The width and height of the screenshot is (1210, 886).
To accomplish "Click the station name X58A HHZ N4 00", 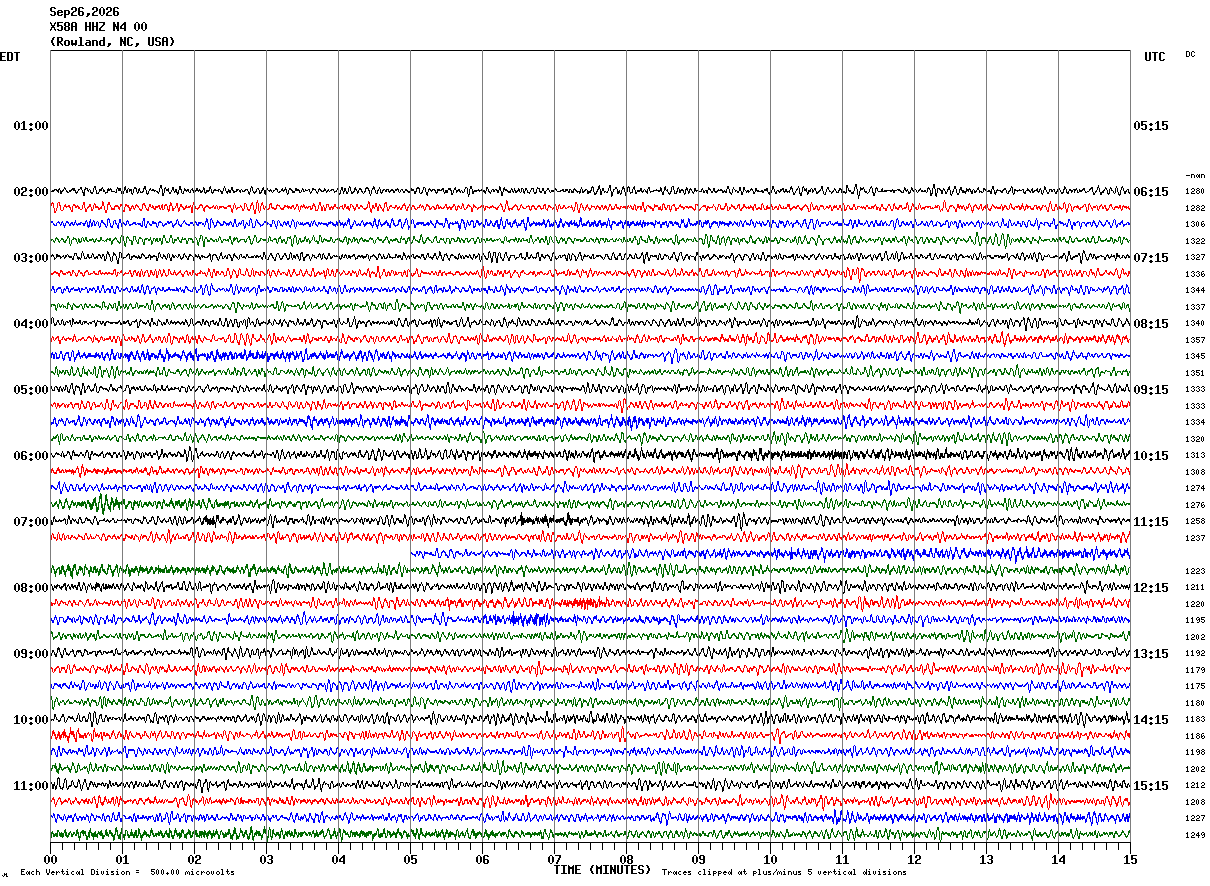I will tap(98, 27).
